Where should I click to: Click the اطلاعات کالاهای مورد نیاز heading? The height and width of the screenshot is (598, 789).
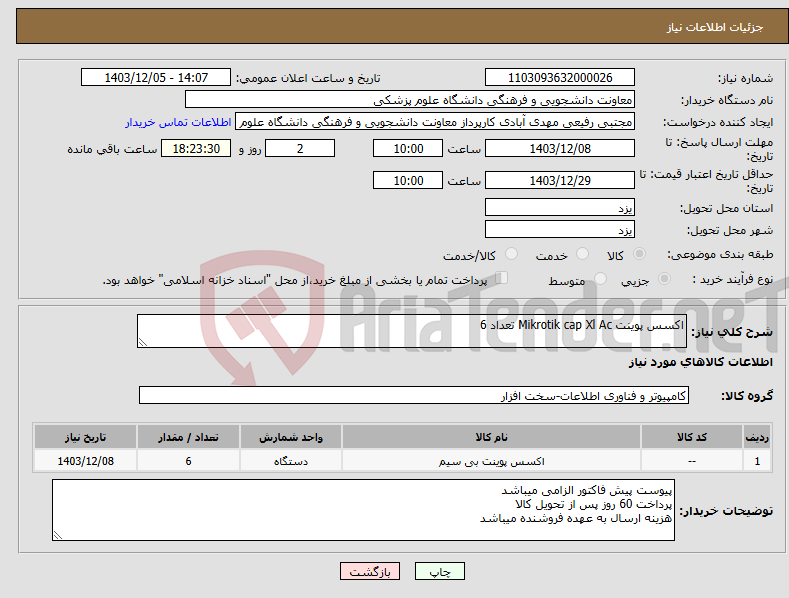(700, 362)
